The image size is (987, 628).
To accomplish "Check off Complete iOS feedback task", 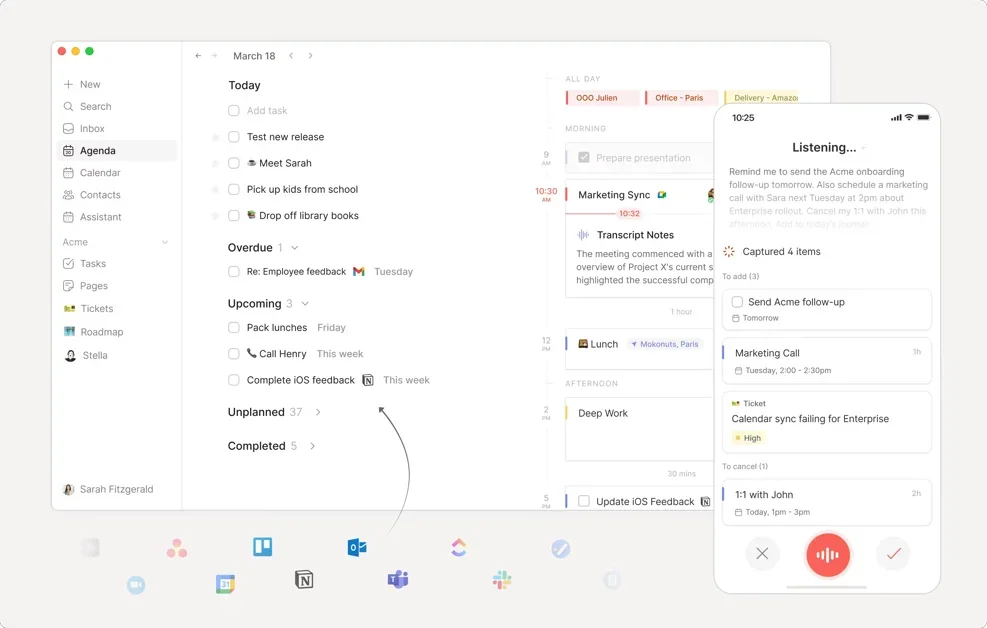I will pyautogui.click(x=234, y=380).
